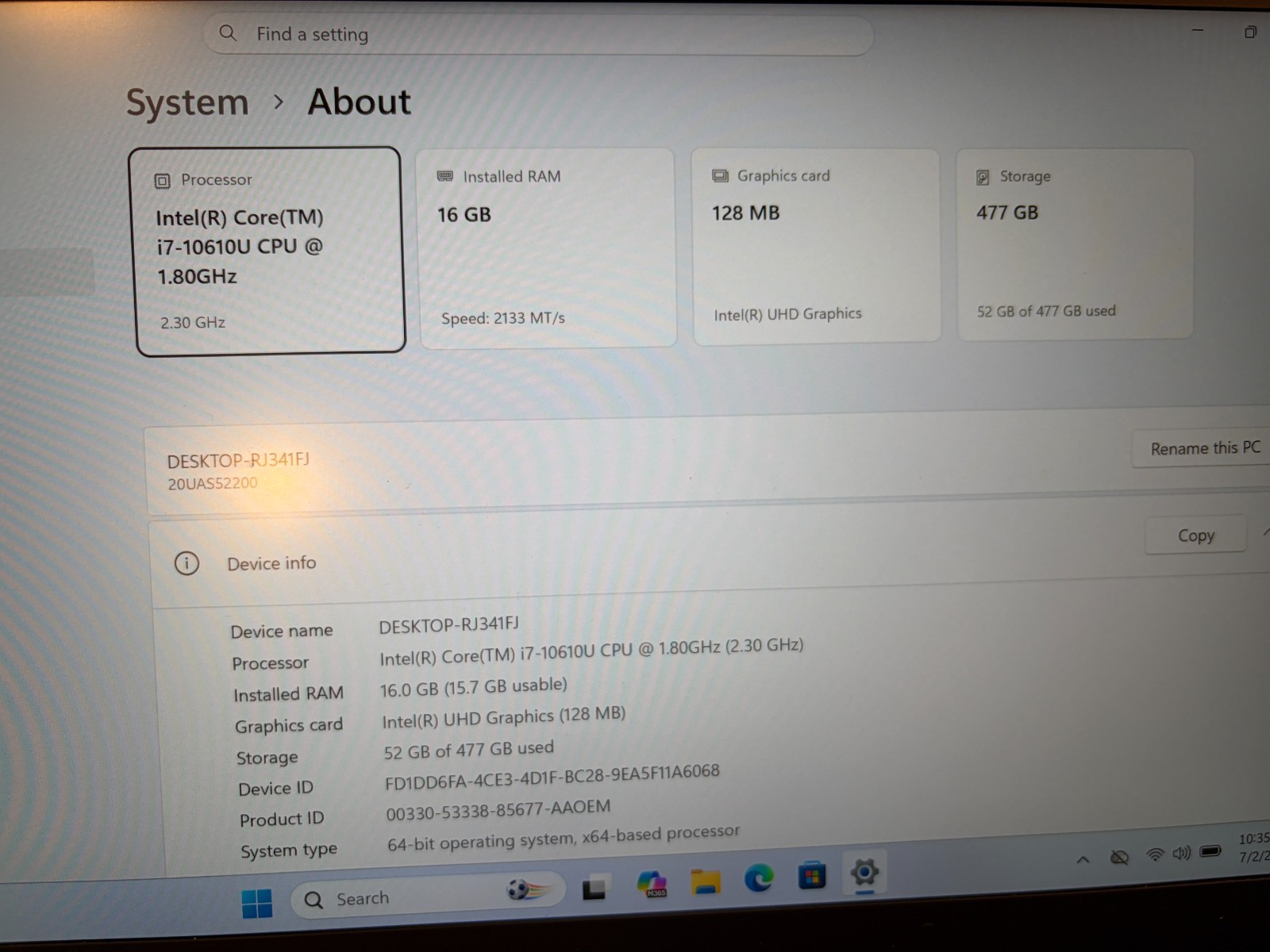
Task: Click the Wi-Fi network tray icon
Action: (1155, 854)
